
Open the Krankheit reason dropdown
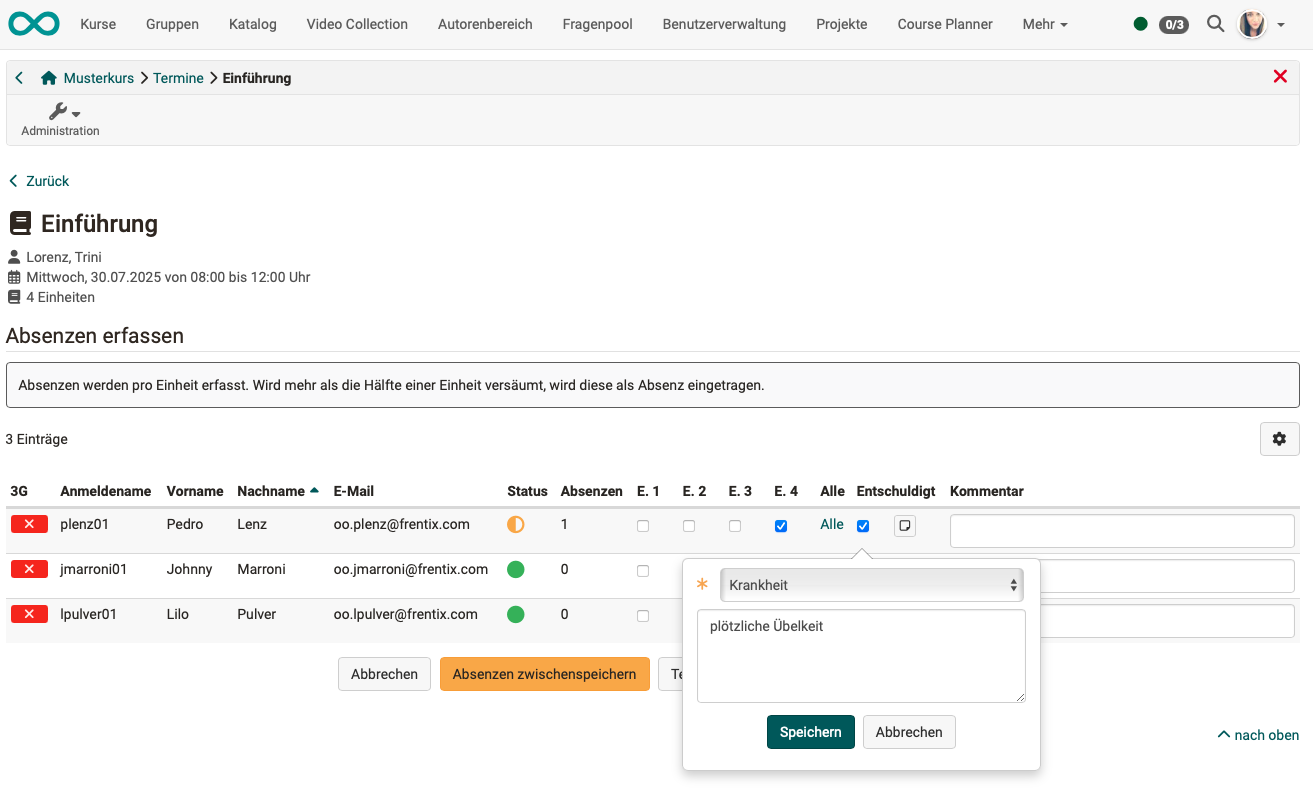click(871, 584)
